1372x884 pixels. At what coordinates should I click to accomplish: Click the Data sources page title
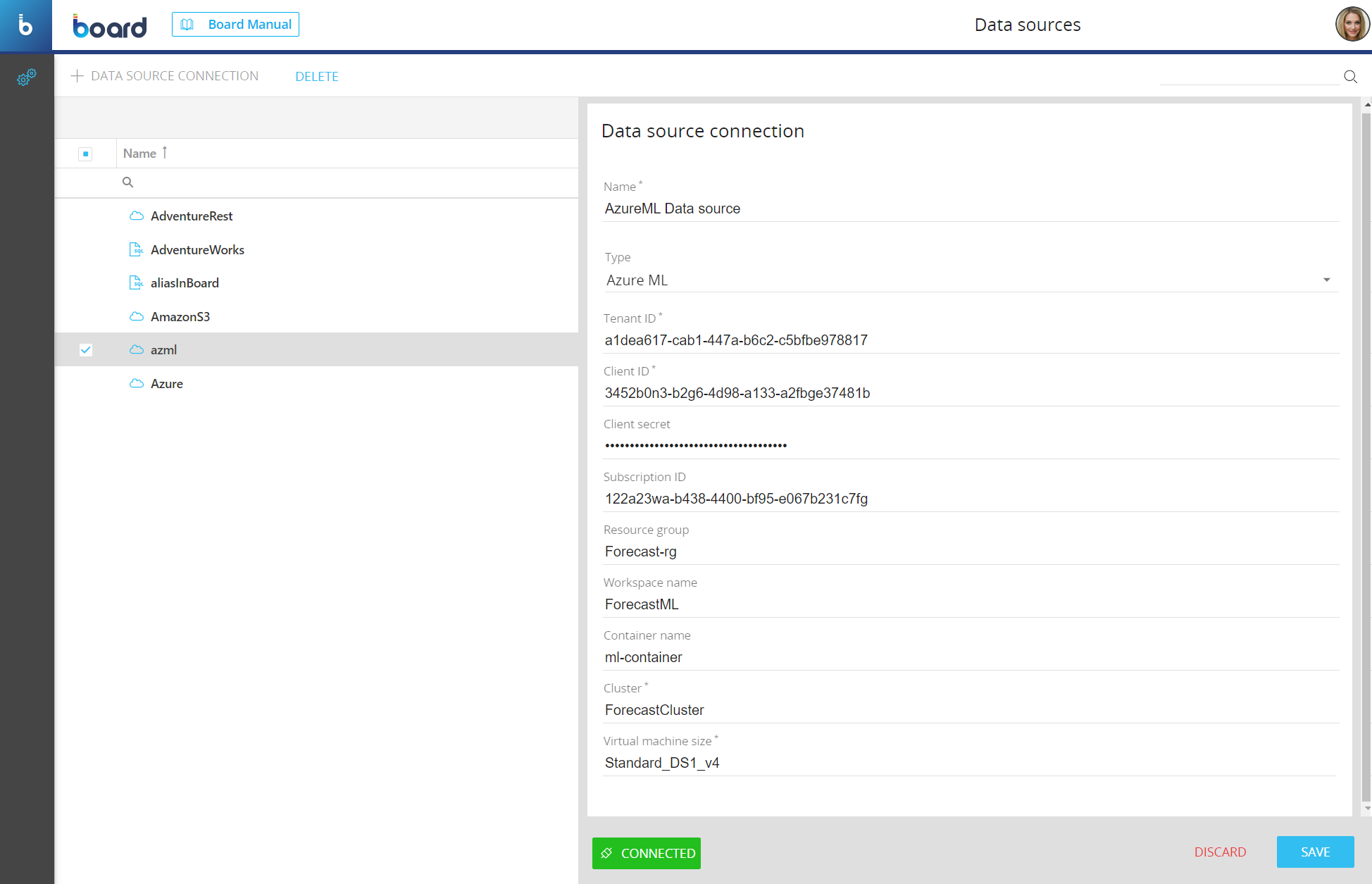[x=1028, y=25]
